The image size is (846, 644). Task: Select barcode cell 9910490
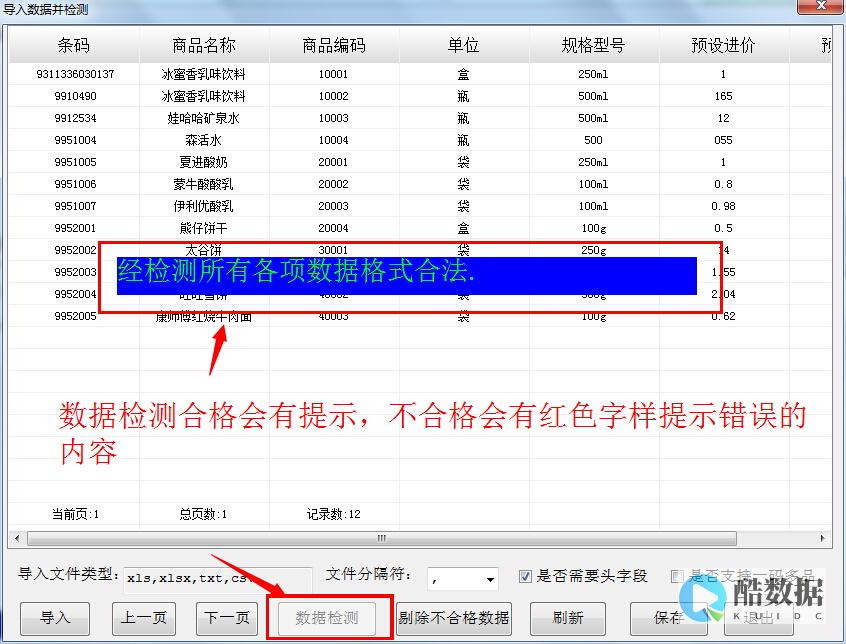coord(75,96)
